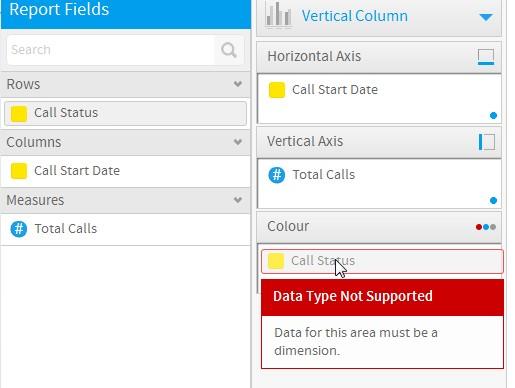This screenshot has height=388, width=515.
Task: Open the Vertical Column chart type dropdown
Action: point(486,17)
